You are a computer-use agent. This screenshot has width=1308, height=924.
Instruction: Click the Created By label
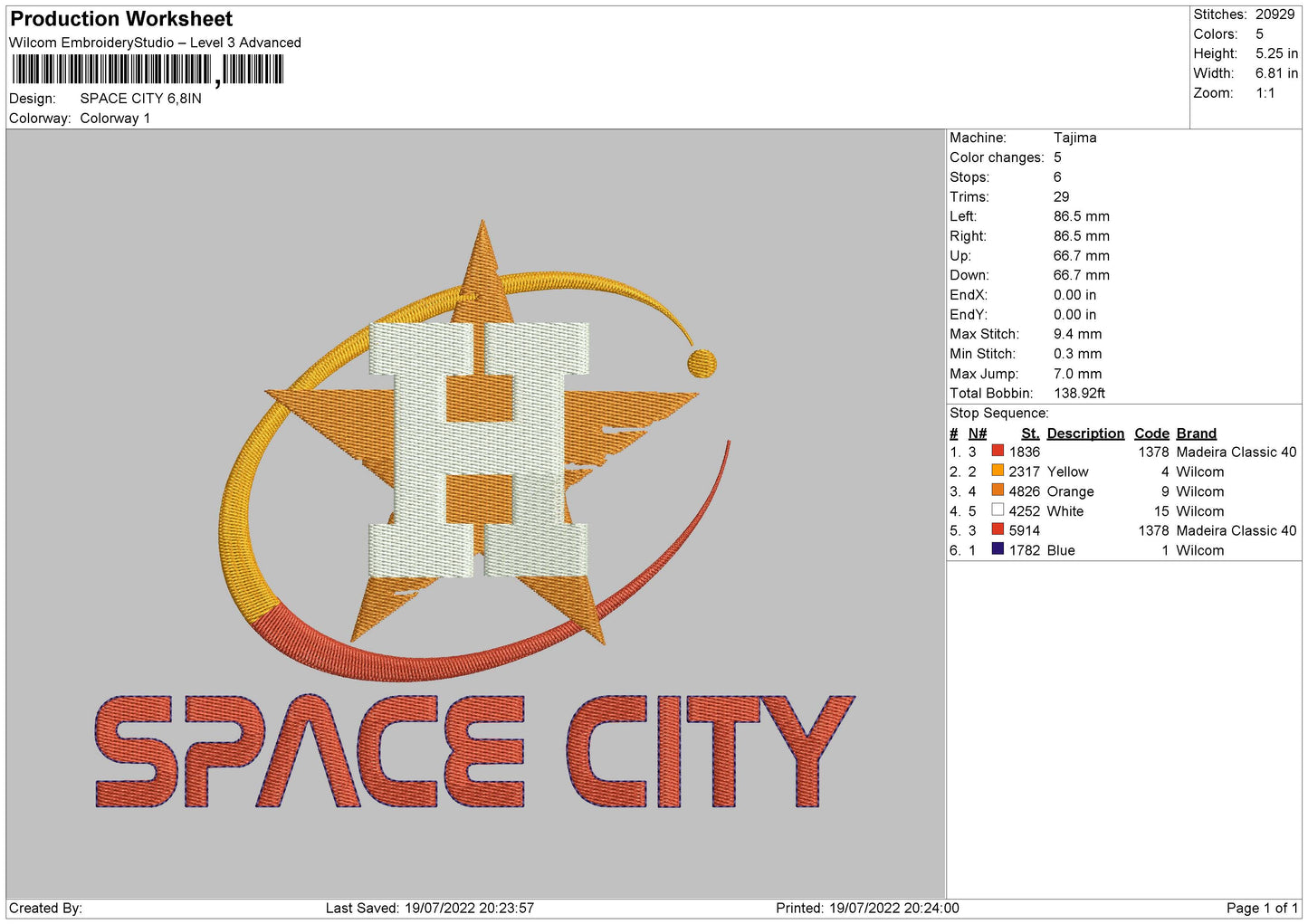click(45, 908)
